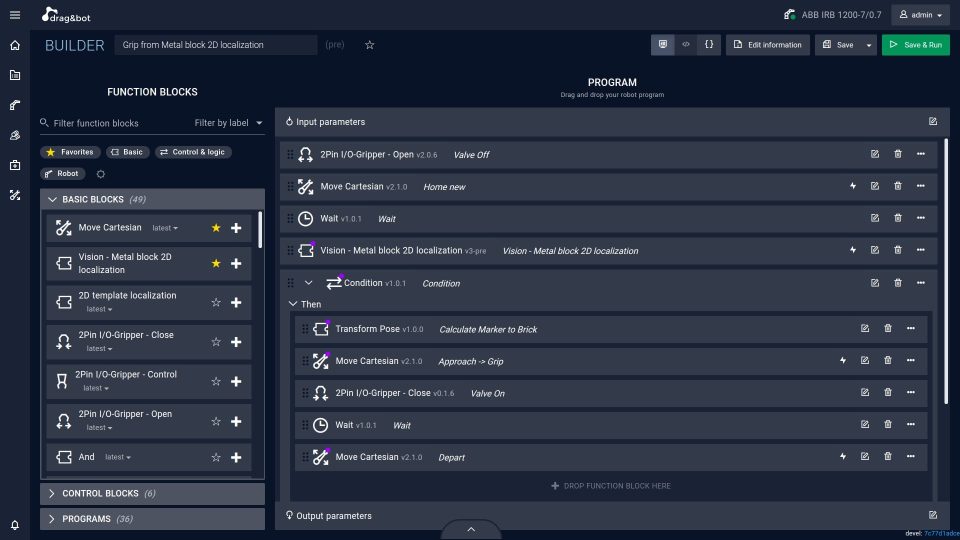
Task: Click the Save button
Action: 838,45
